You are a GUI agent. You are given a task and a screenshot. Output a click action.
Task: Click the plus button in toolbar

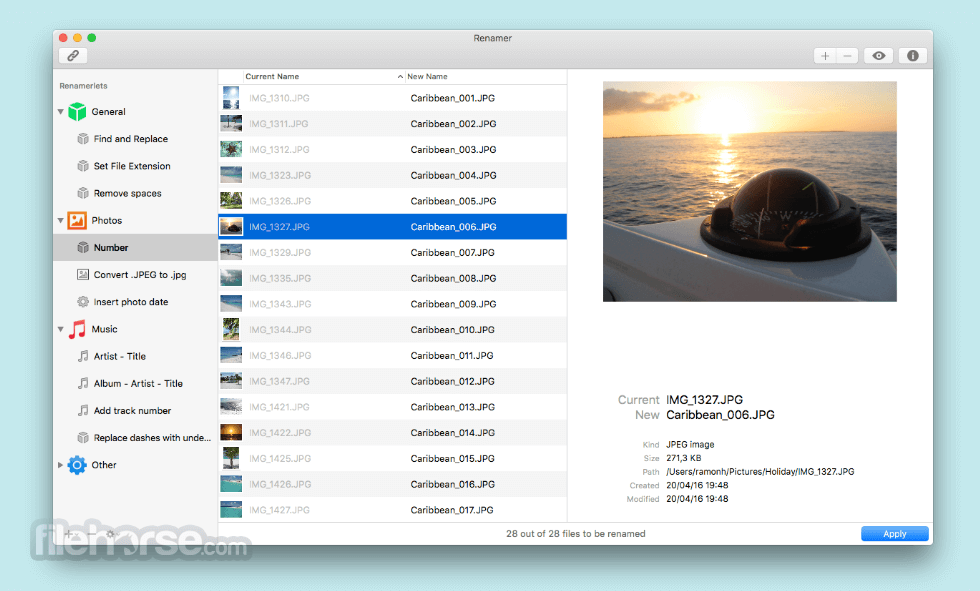point(825,56)
